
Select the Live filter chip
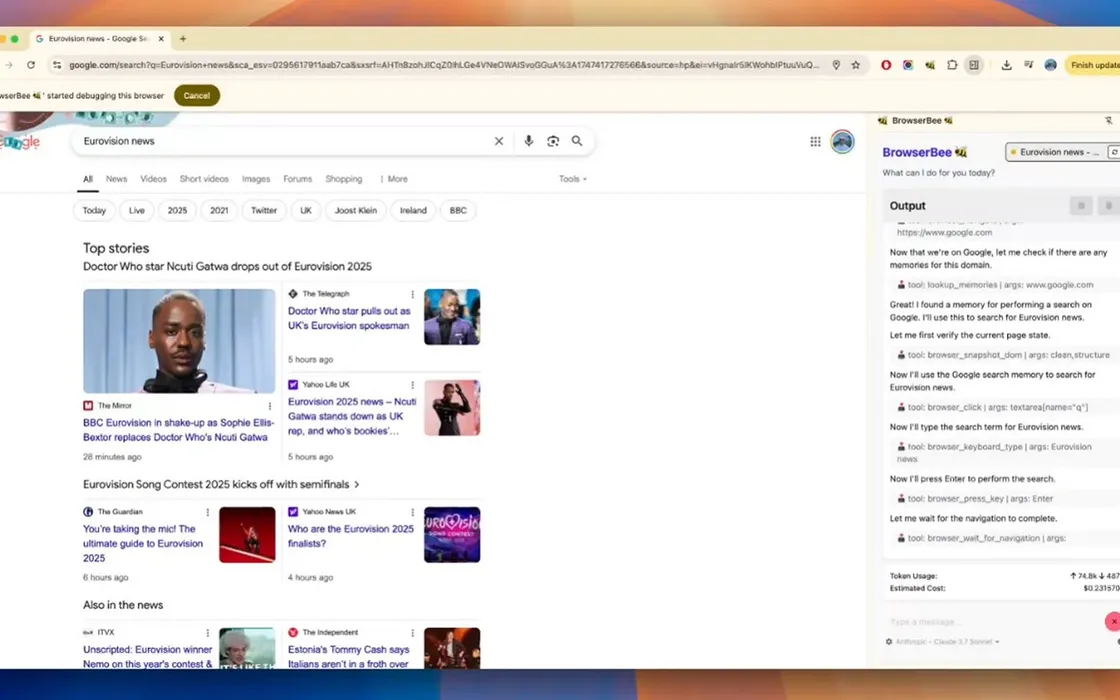tap(136, 211)
